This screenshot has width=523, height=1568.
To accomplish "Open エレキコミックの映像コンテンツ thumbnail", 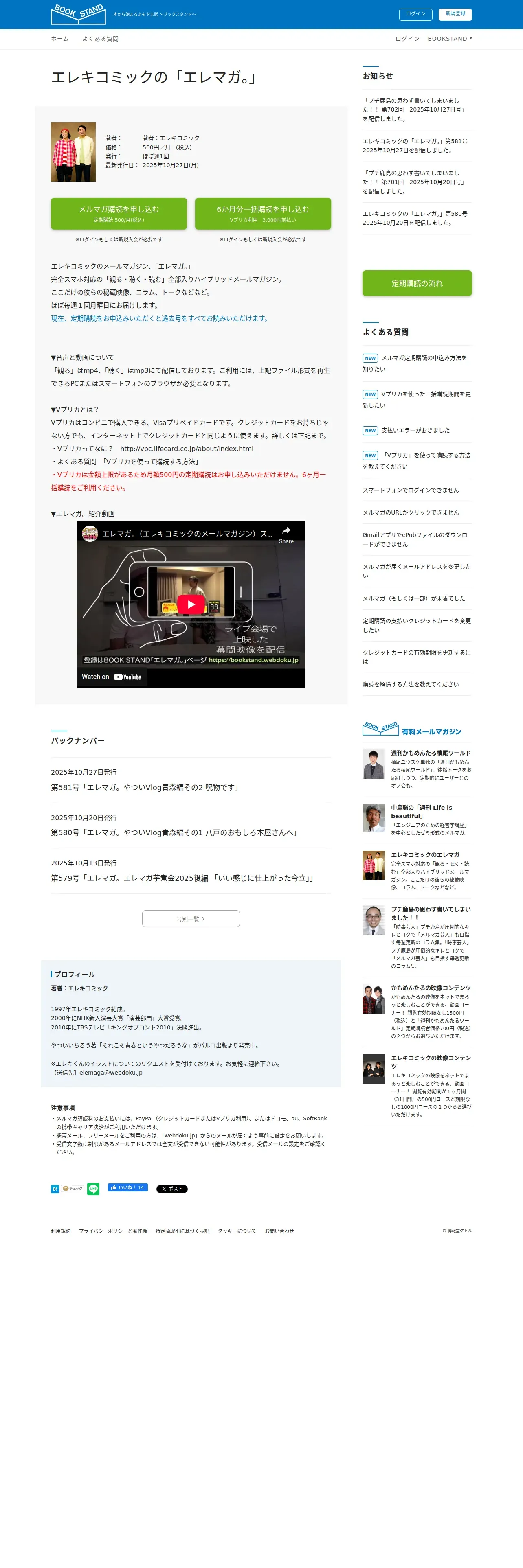I will tap(373, 1068).
